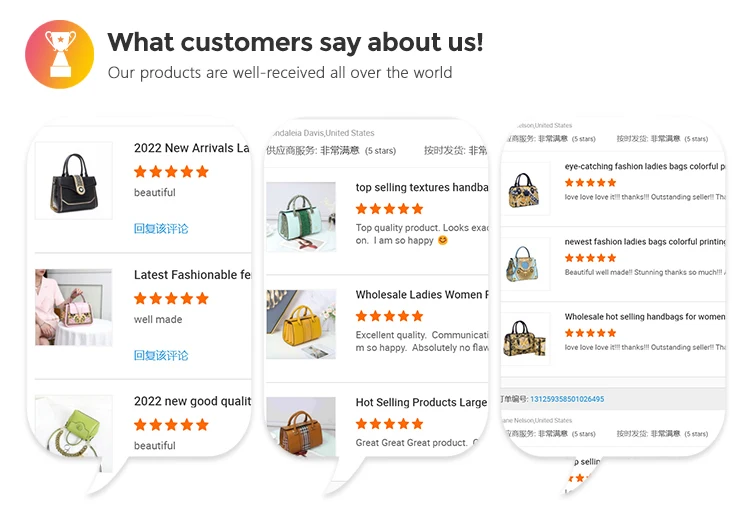Open the yellow handbag thumbnail
750x514 pixels.
tap(300, 324)
